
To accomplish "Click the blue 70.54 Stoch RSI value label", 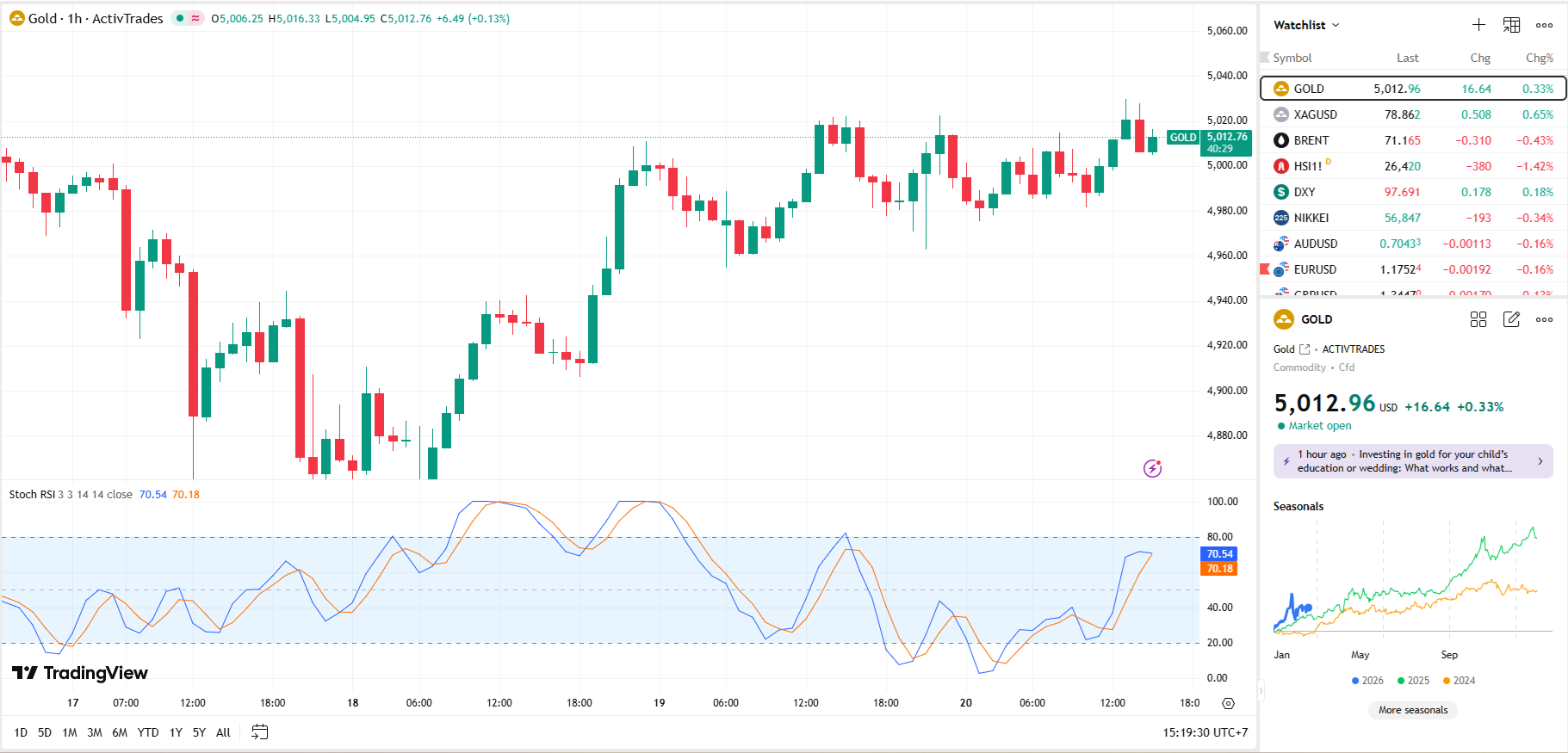I will (1218, 554).
